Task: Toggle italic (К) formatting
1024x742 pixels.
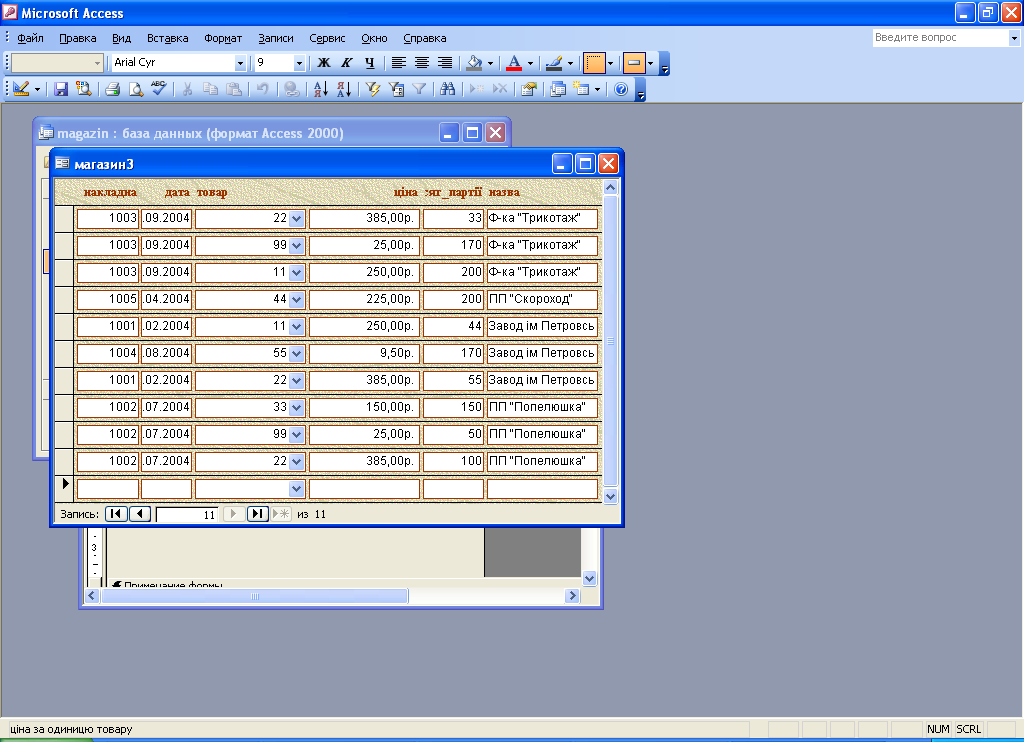Action: [x=347, y=63]
